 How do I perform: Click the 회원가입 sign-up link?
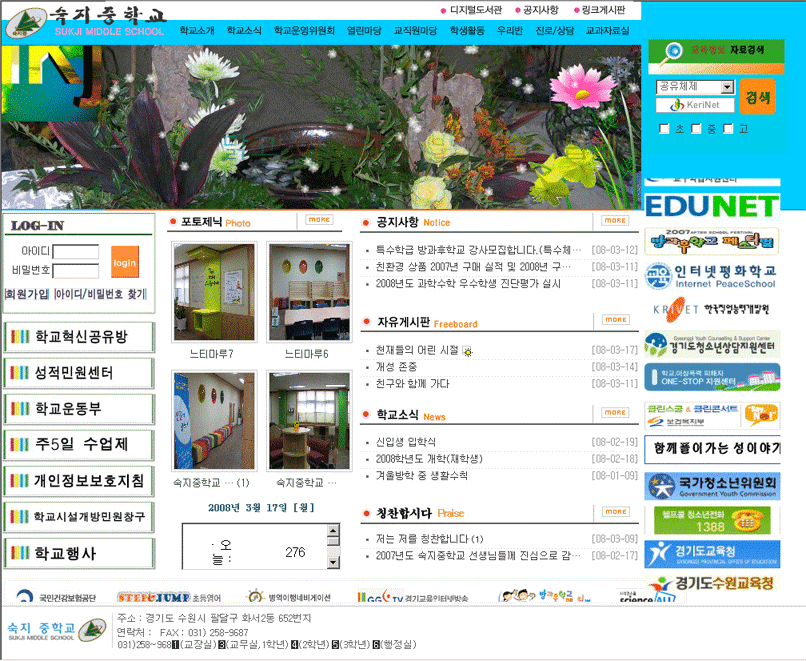27,294
